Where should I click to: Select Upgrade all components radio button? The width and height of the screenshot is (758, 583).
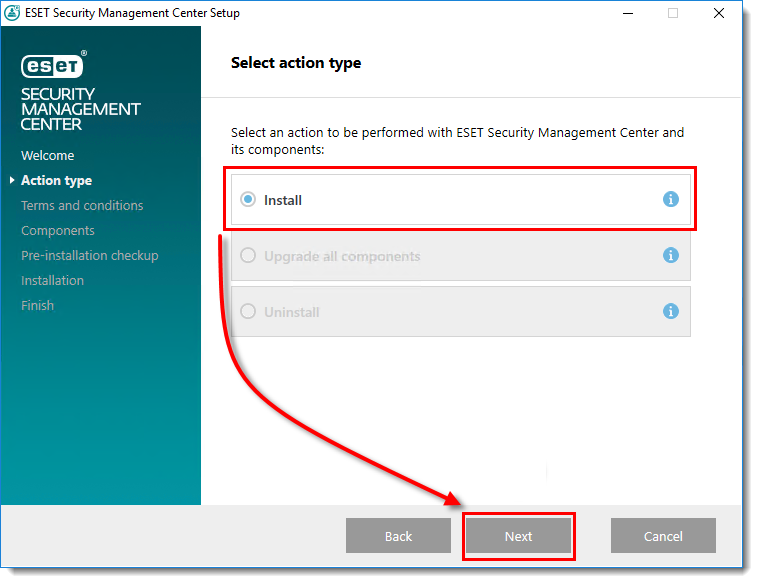click(248, 255)
